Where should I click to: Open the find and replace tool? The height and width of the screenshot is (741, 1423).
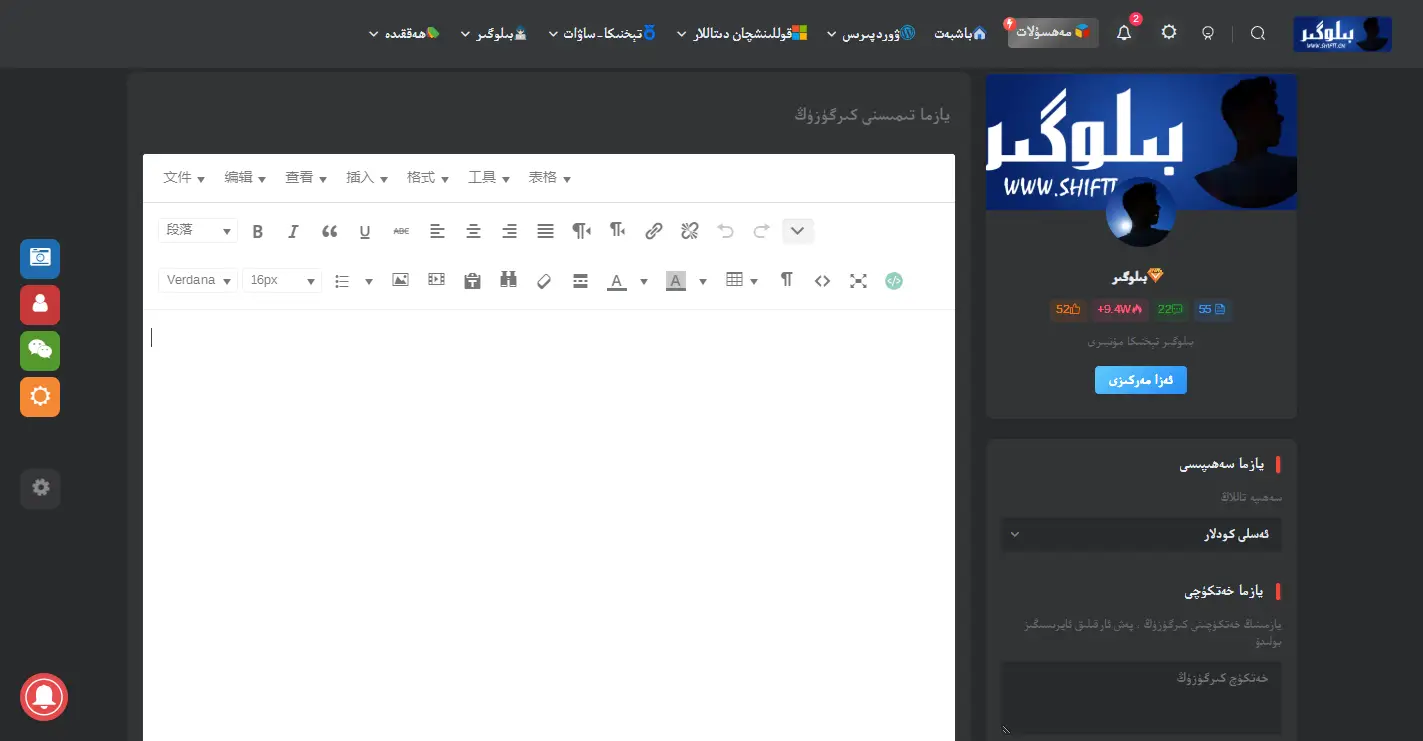click(508, 281)
